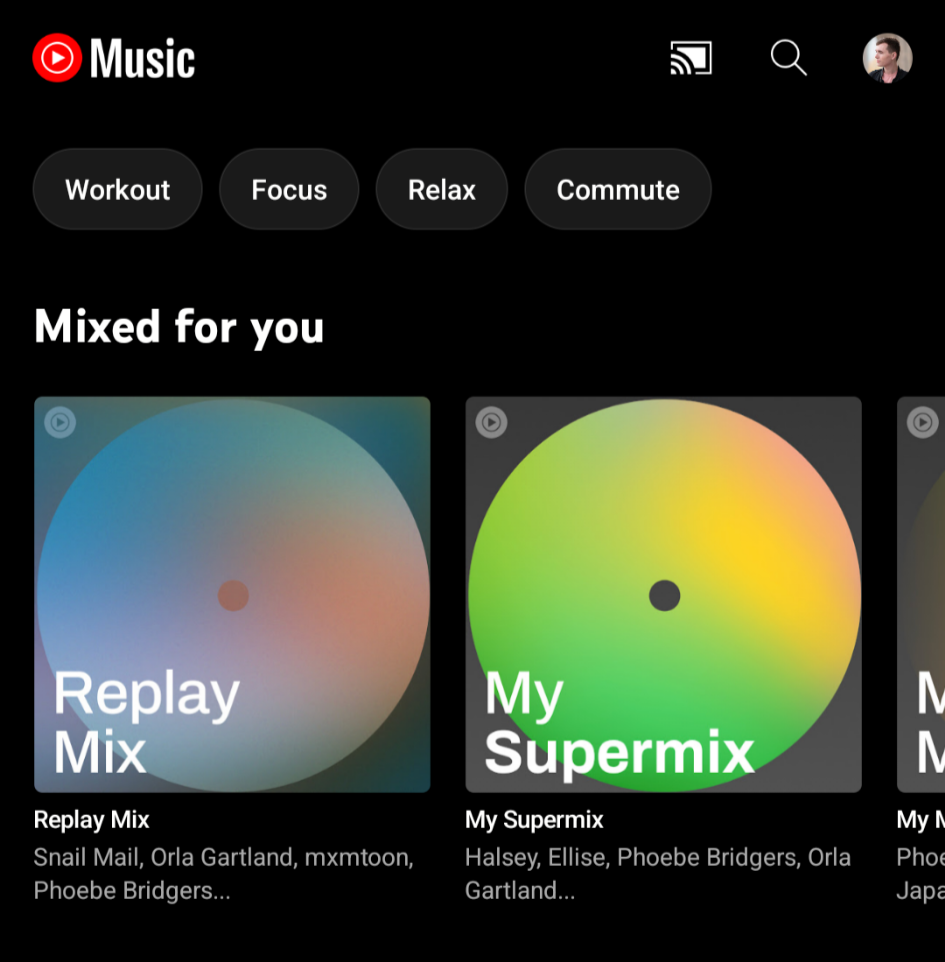
Task: Select the YouTube Music logo icon
Action: pos(113,58)
